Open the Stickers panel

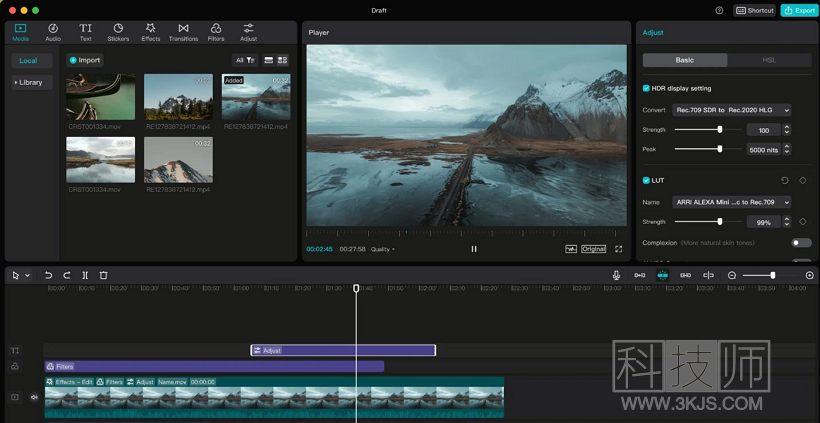point(118,32)
